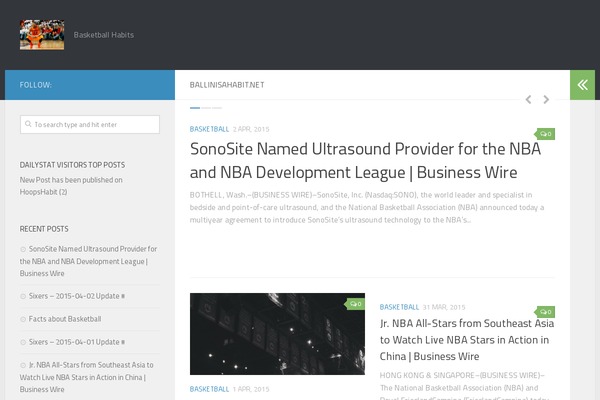
Task: Open comments bubble for Jr. NBA article
Action: 545,312
